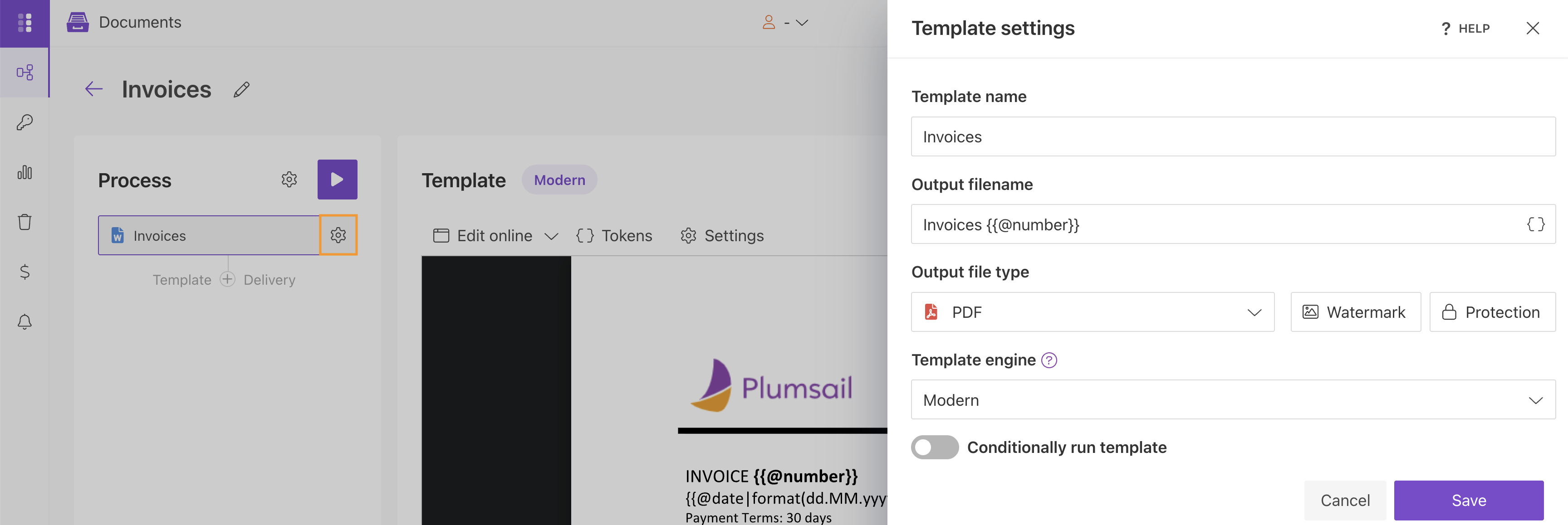Screen dimensions: 1568x525
Task: Open Settings in template toolbar
Action: point(722,235)
